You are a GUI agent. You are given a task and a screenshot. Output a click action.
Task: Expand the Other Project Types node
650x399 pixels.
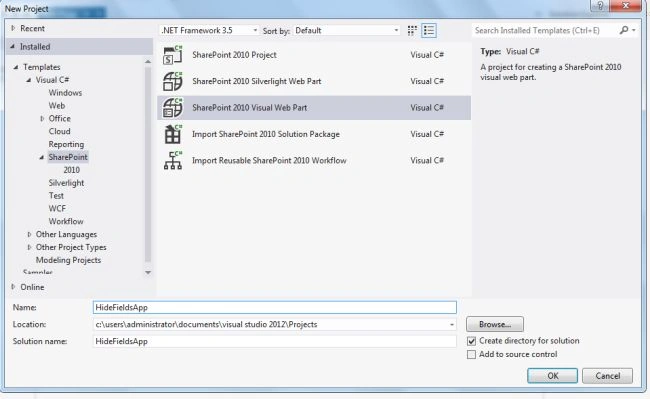click(29, 247)
